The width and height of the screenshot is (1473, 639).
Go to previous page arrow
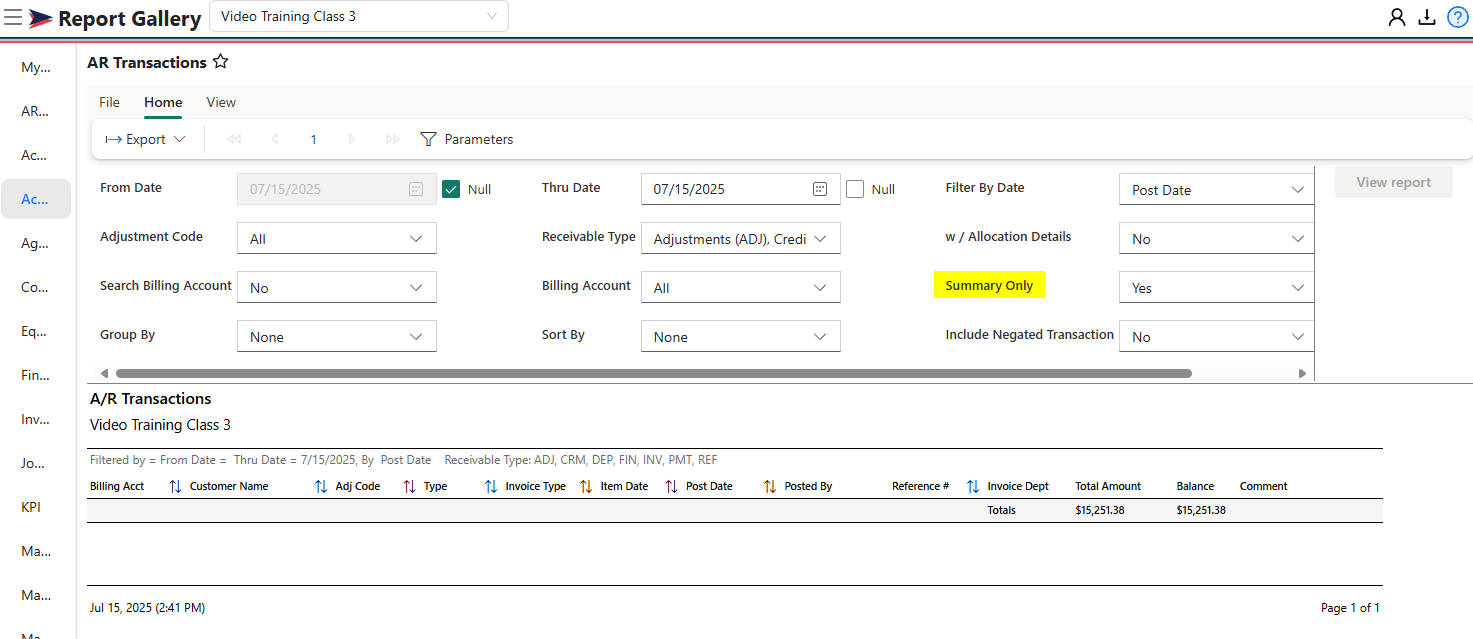coord(274,139)
